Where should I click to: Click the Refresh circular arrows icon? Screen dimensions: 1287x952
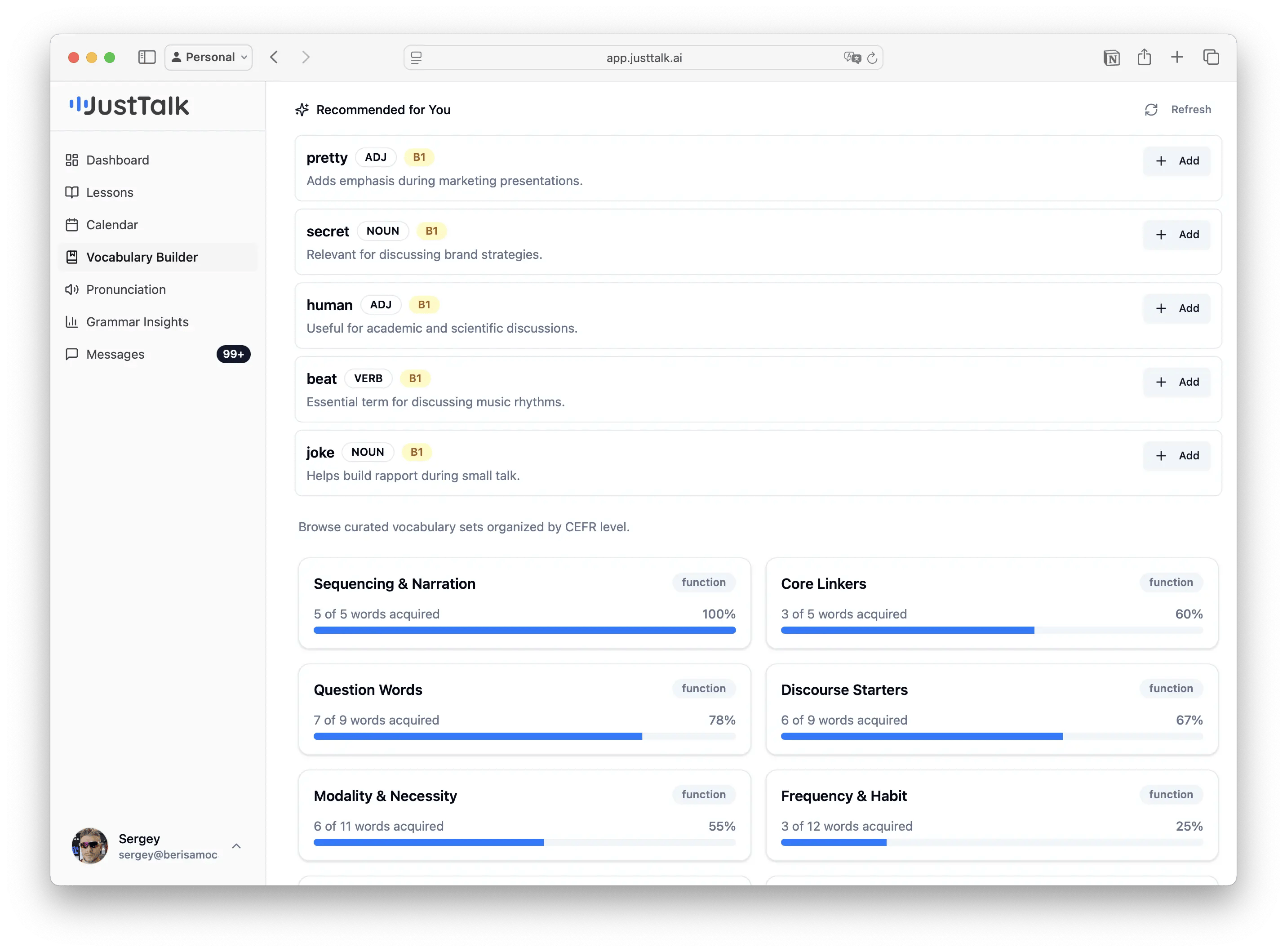pos(1151,110)
